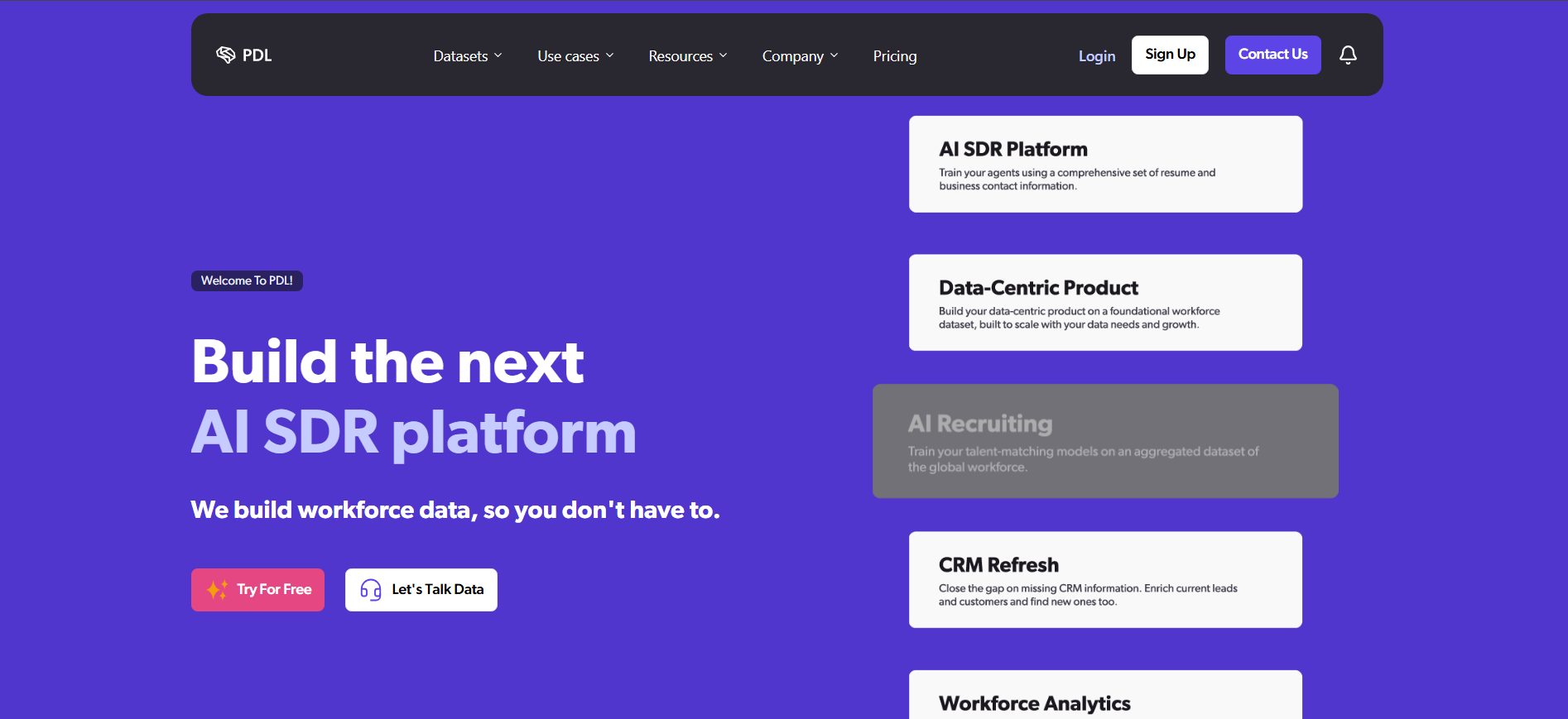Open the notifications bell icon
The image size is (1568, 719).
point(1348,55)
